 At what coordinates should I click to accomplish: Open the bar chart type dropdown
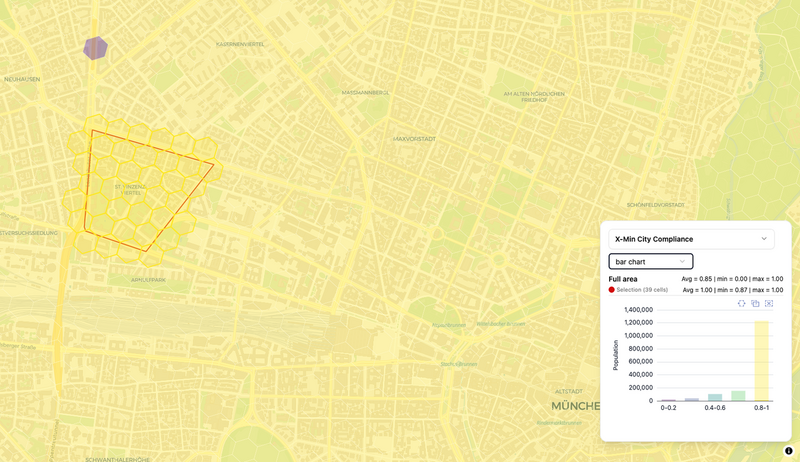(651, 262)
